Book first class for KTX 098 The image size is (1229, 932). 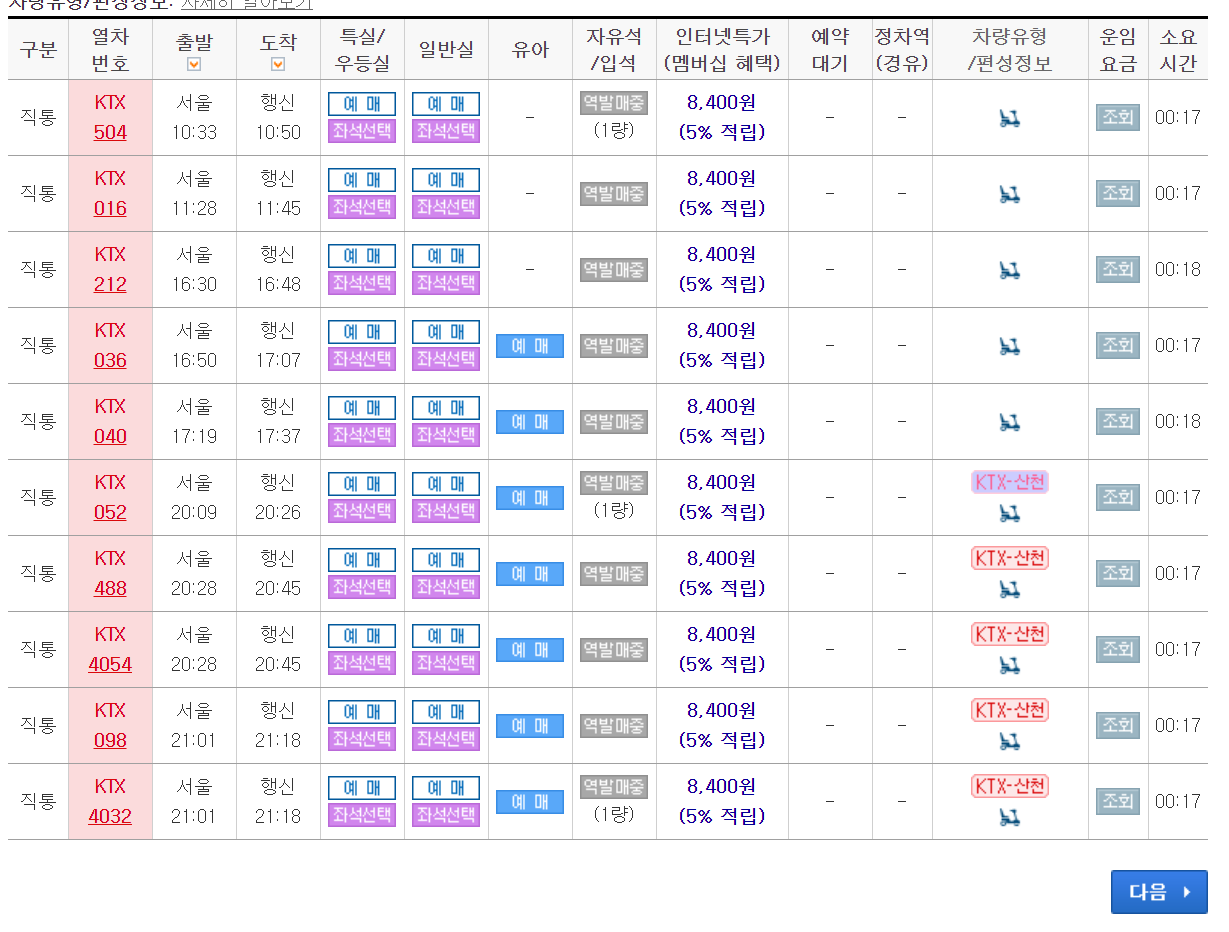pos(362,712)
